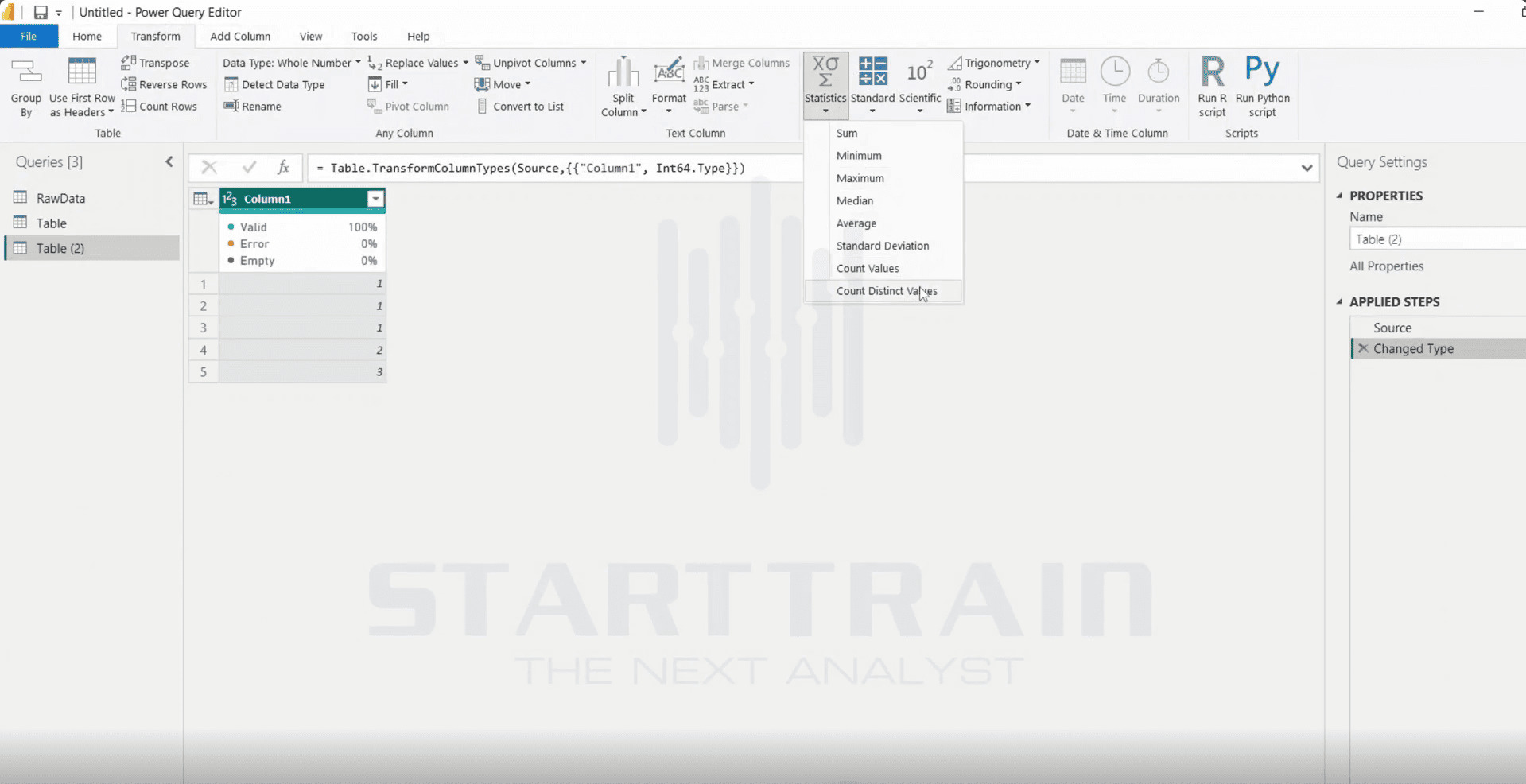
Task: Click Count Rows
Action: [159, 106]
